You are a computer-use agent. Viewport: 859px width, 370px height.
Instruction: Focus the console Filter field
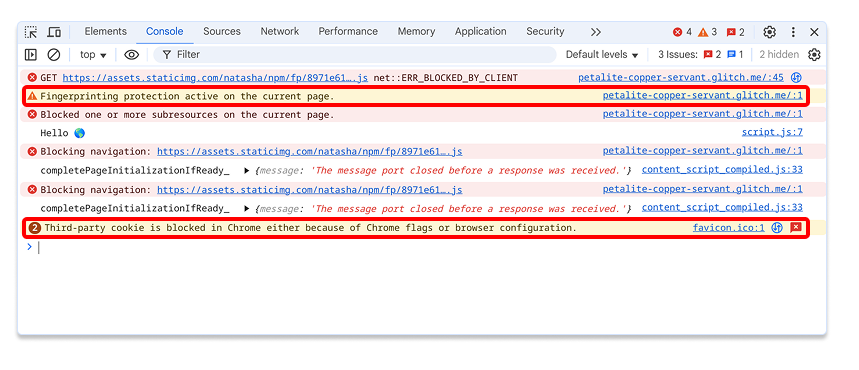[x=354, y=55]
